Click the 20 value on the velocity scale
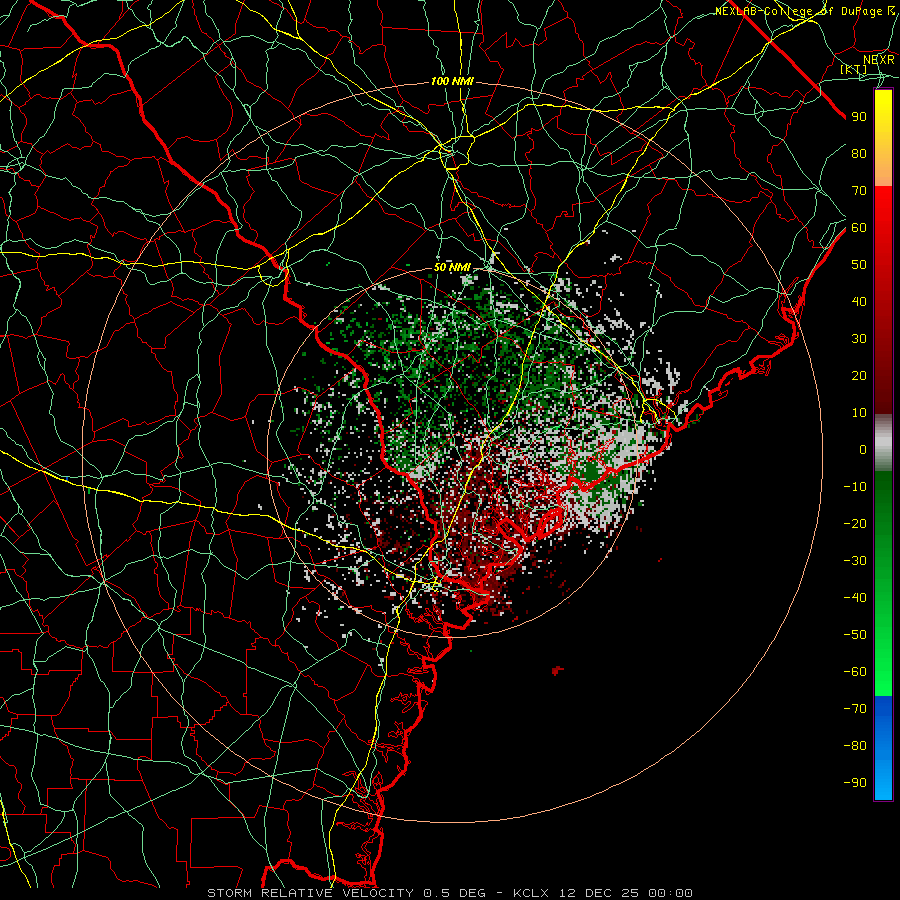Screen dimensions: 900x900 pyautogui.click(x=859, y=375)
